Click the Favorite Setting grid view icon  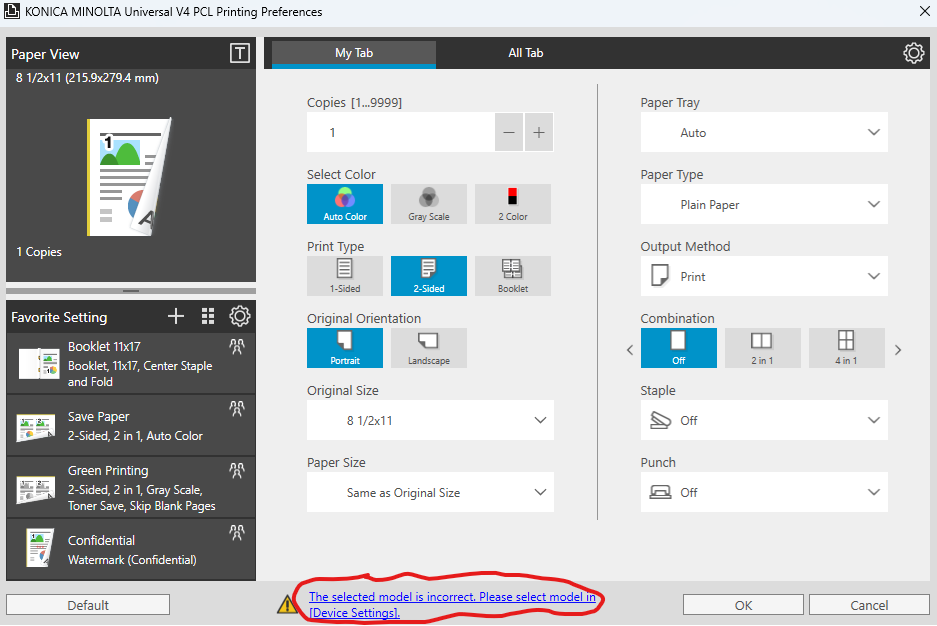coord(208,317)
